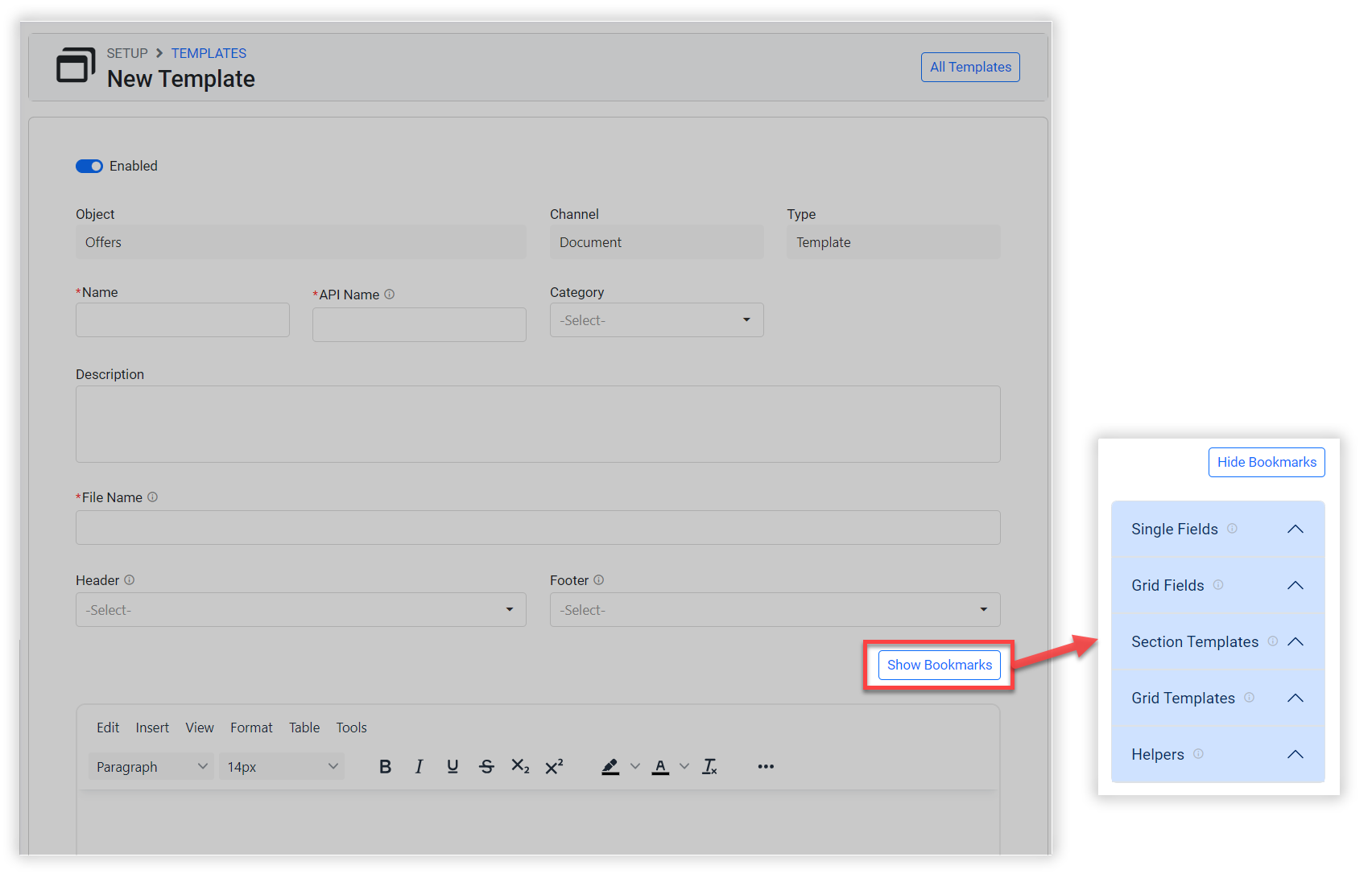Viewport: 1372px width, 878px height.
Task: Open the Format menu in editor
Action: pyautogui.click(x=251, y=728)
